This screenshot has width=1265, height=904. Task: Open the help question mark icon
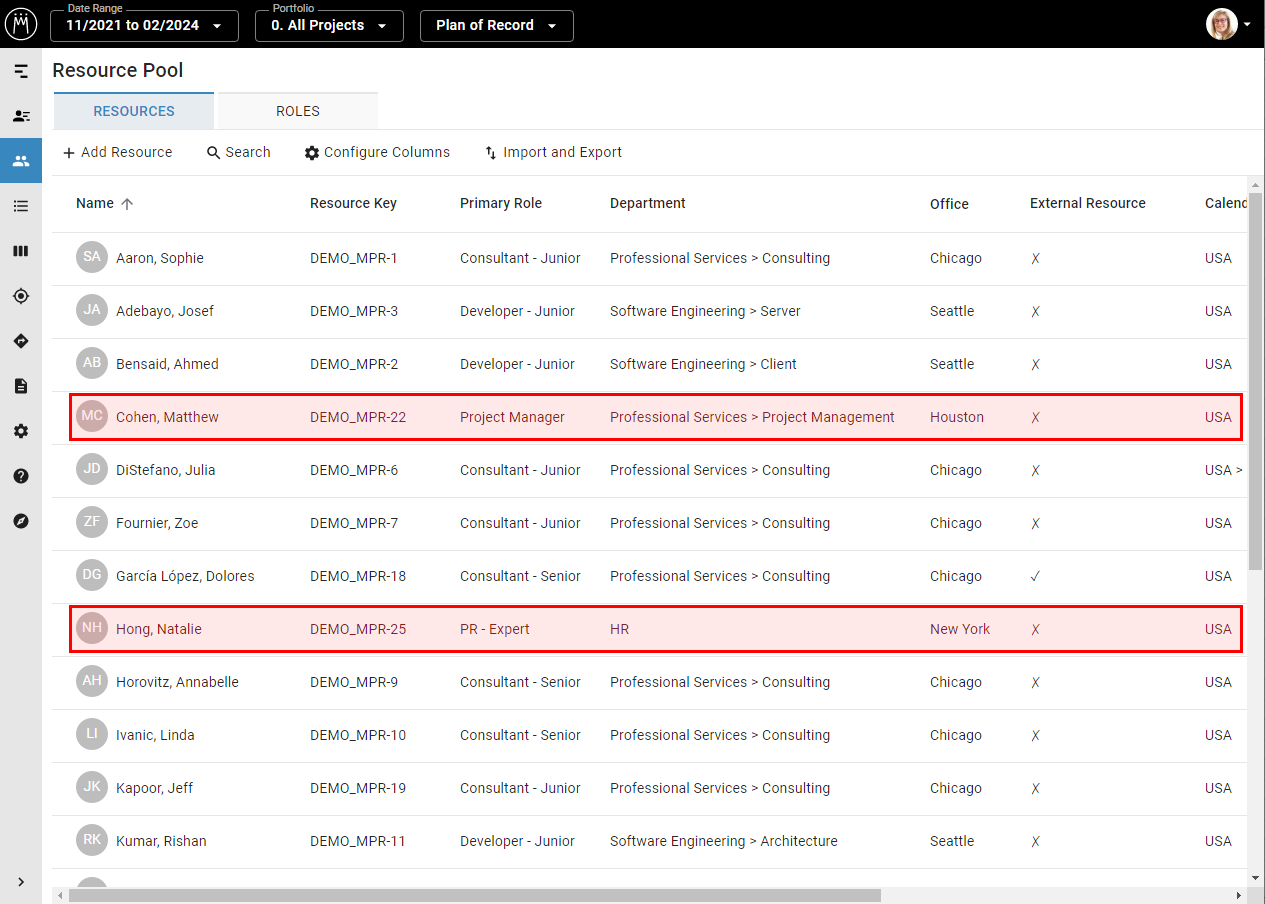click(21, 476)
